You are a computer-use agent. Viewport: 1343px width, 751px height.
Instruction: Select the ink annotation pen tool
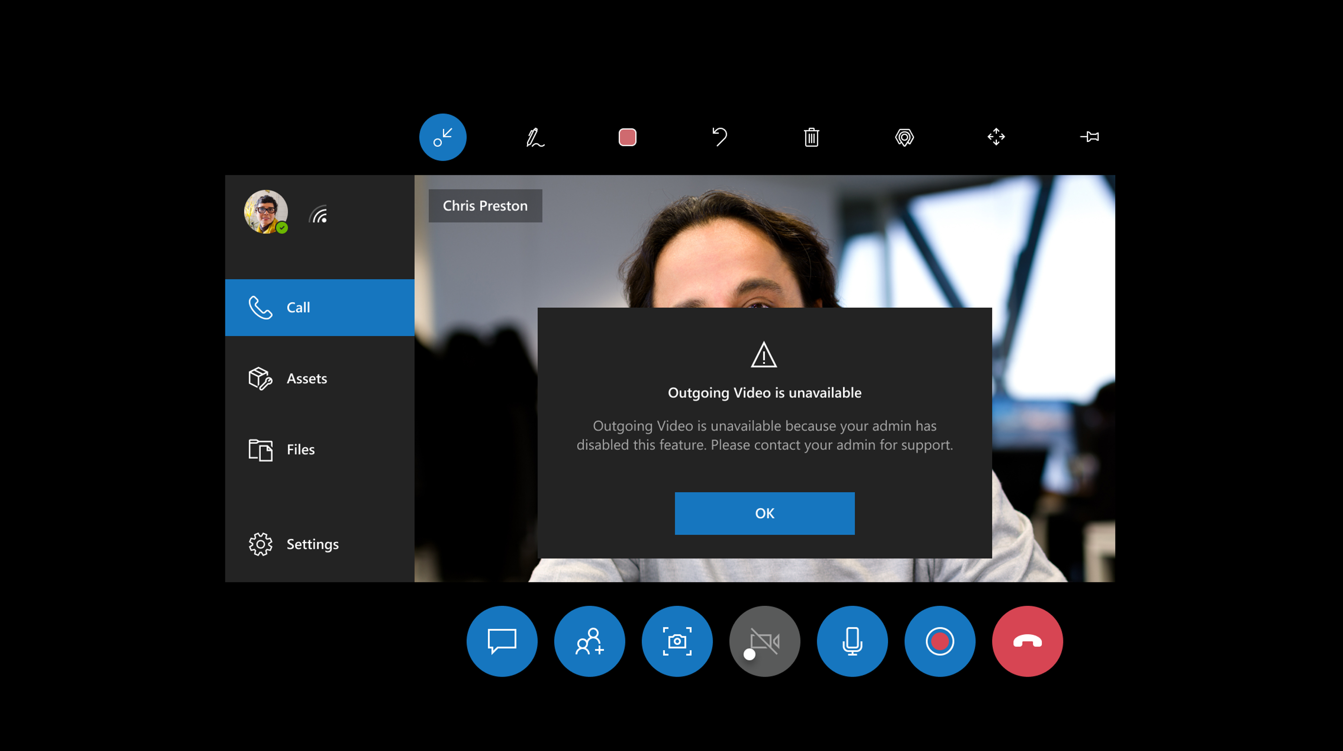535,137
